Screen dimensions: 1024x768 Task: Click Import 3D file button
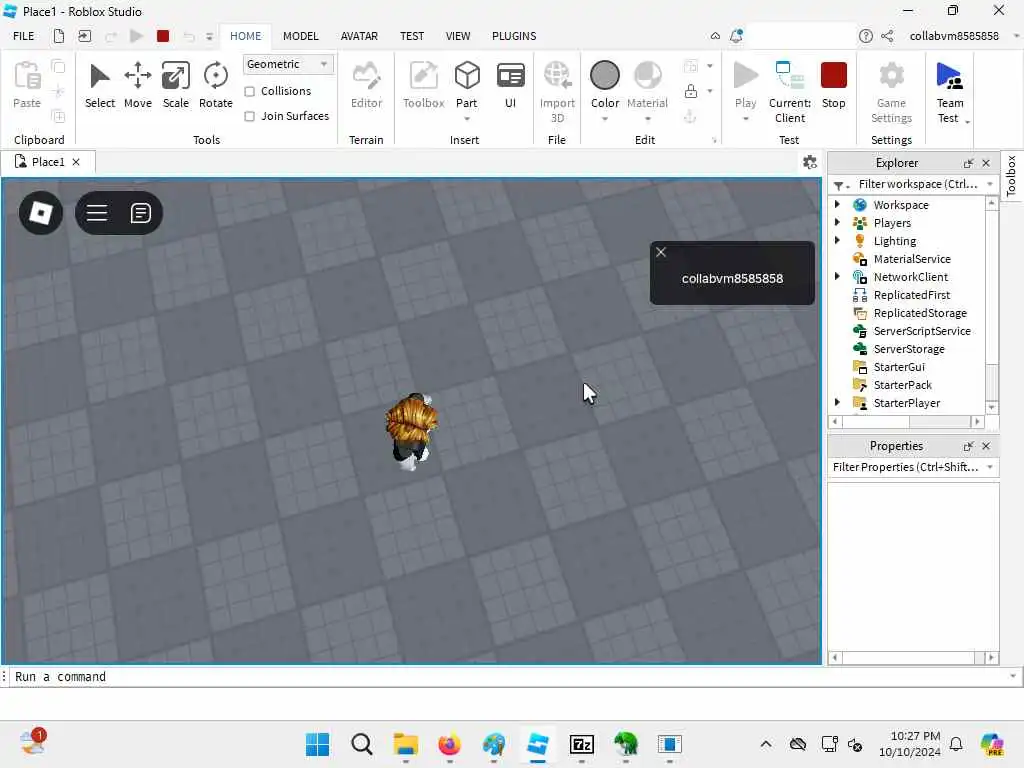click(557, 91)
